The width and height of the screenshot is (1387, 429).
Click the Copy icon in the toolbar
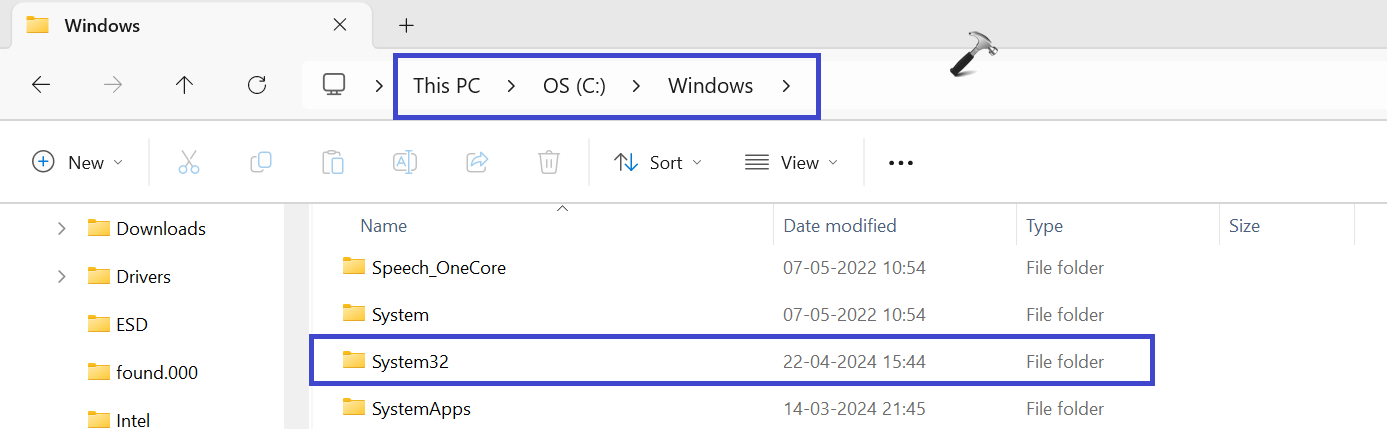(260, 162)
